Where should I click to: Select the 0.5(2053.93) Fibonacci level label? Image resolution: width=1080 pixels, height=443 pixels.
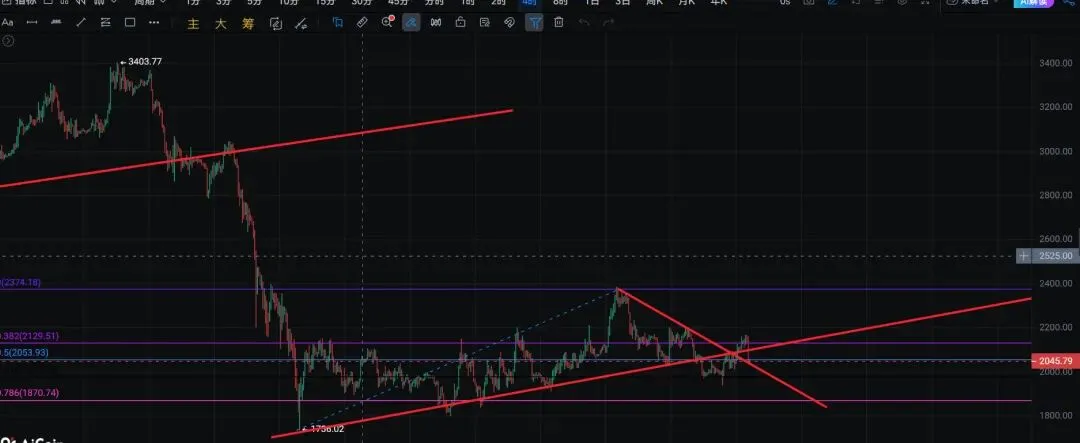(x=25, y=353)
